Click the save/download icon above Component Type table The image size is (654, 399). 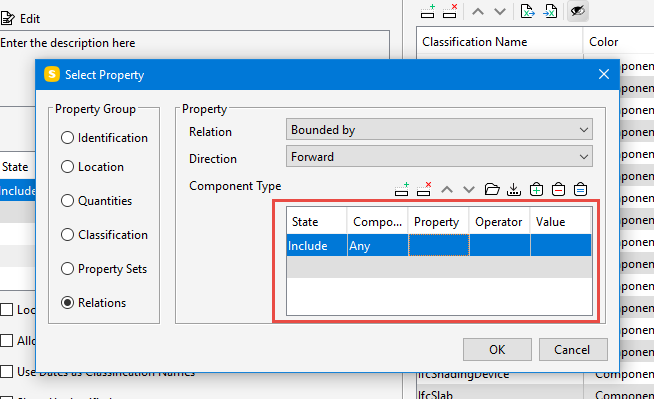[x=514, y=189]
